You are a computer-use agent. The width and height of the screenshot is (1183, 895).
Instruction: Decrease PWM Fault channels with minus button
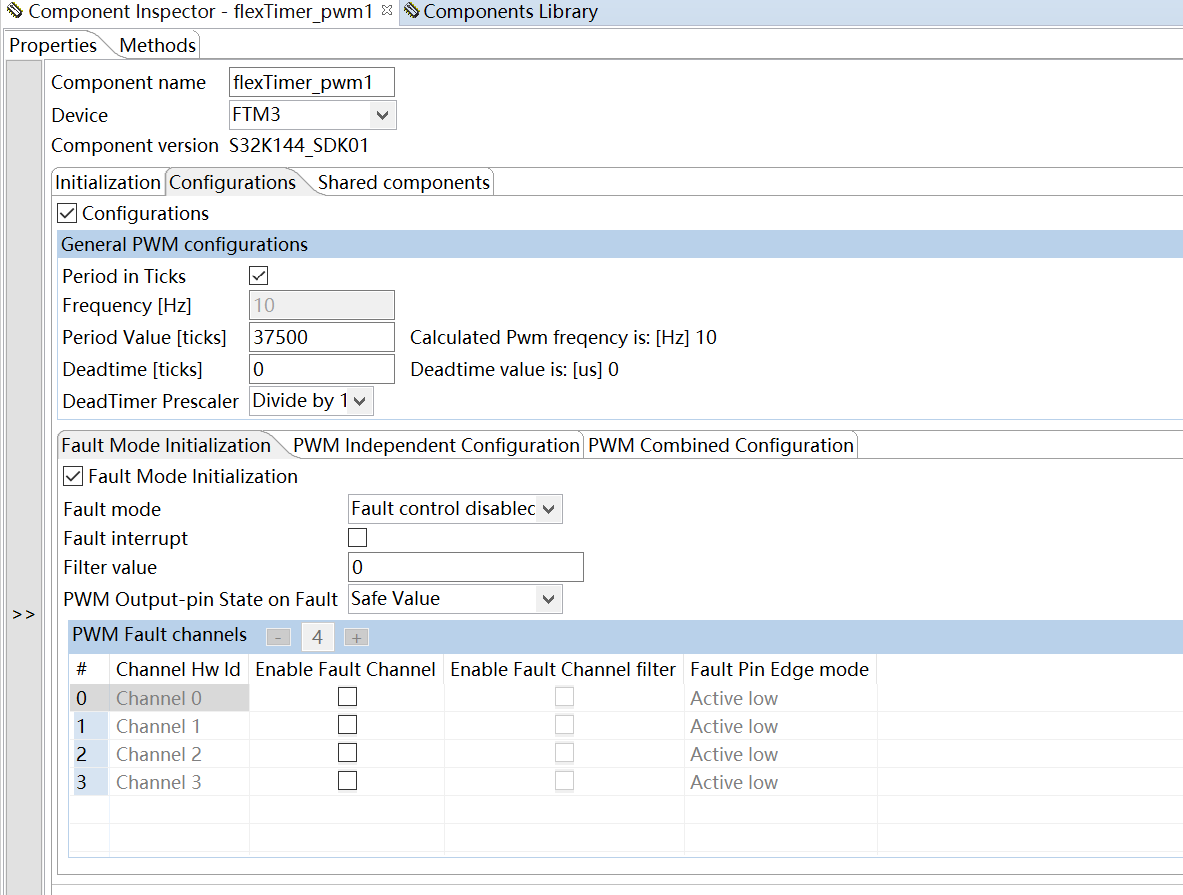278,637
